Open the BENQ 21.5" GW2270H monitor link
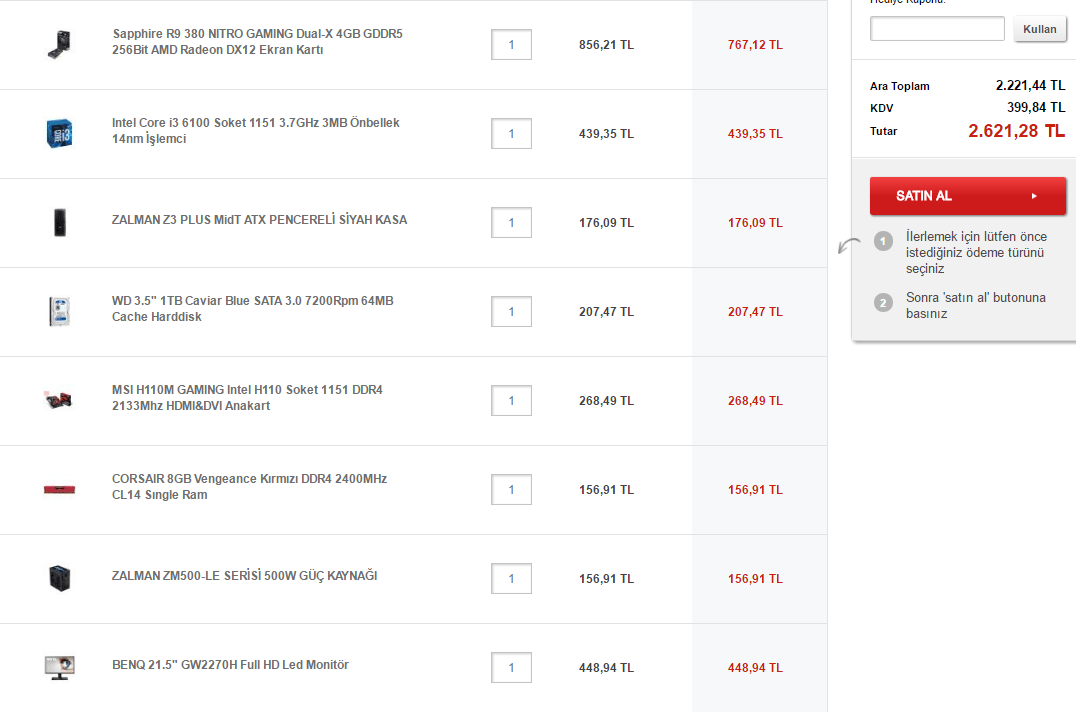The height and width of the screenshot is (712, 1076). pyautogui.click(x=230, y=665)
